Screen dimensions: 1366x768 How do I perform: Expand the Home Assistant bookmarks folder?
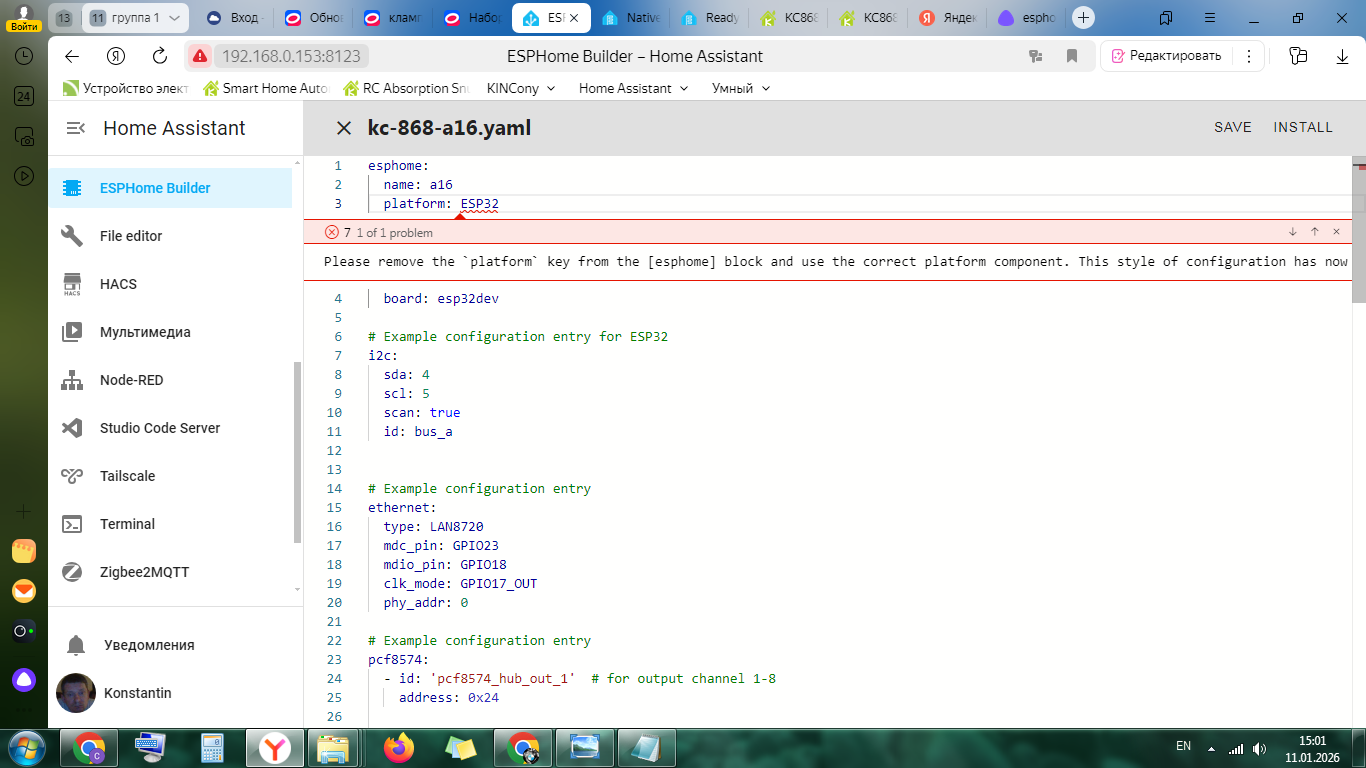coord(633,88)
